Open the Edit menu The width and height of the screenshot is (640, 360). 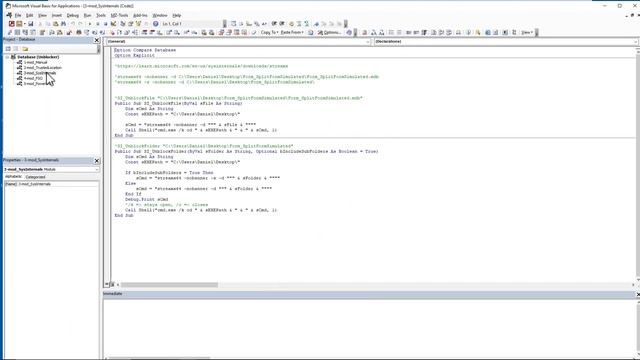coord(29,15)
